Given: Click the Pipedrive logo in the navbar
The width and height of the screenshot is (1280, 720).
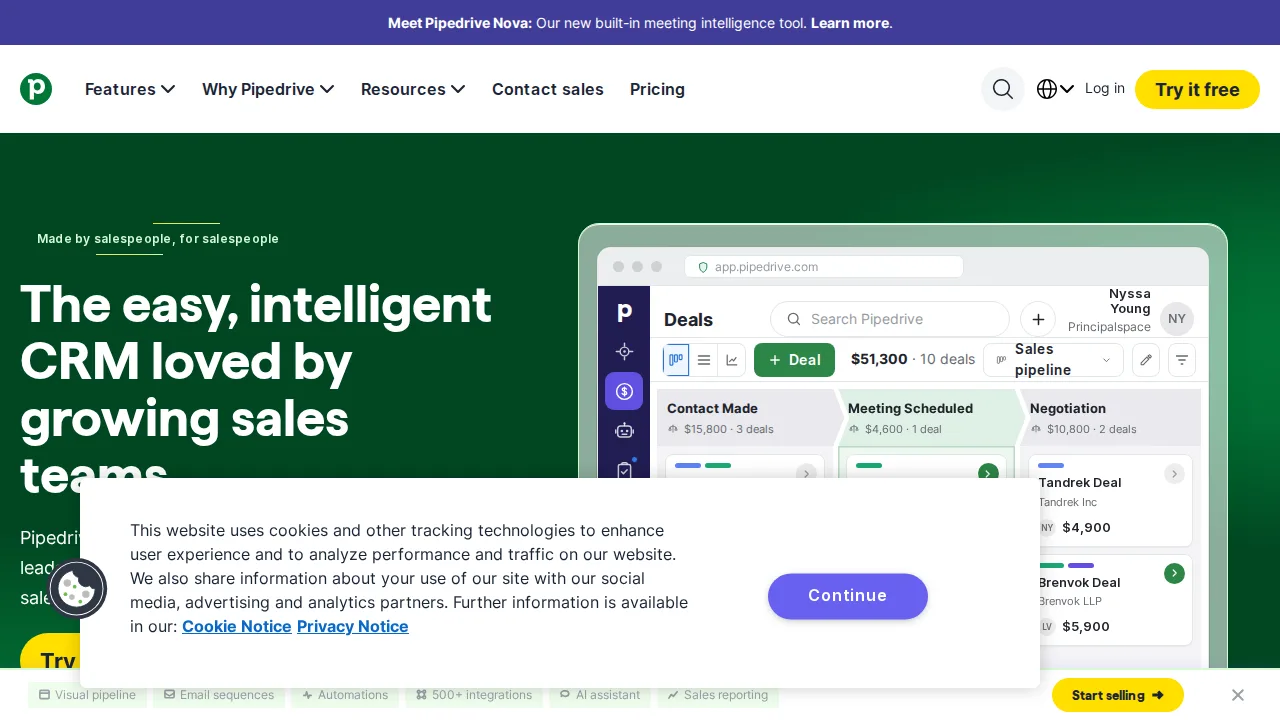Looking at the screenshot, I should pos(36,89).
